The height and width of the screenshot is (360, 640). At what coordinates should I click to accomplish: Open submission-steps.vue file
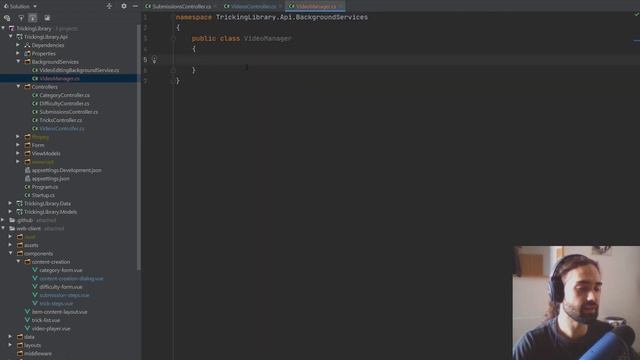64,295
